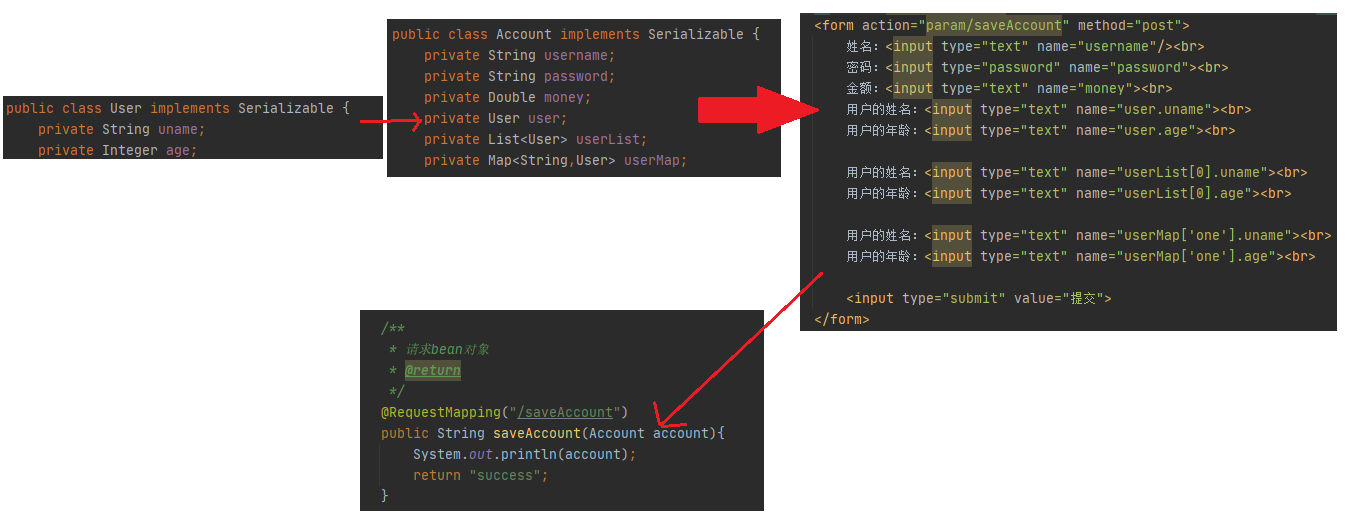Click the submit input line with value "提交"
This screenshot has width=1346, height=522.
coord(979,298)
